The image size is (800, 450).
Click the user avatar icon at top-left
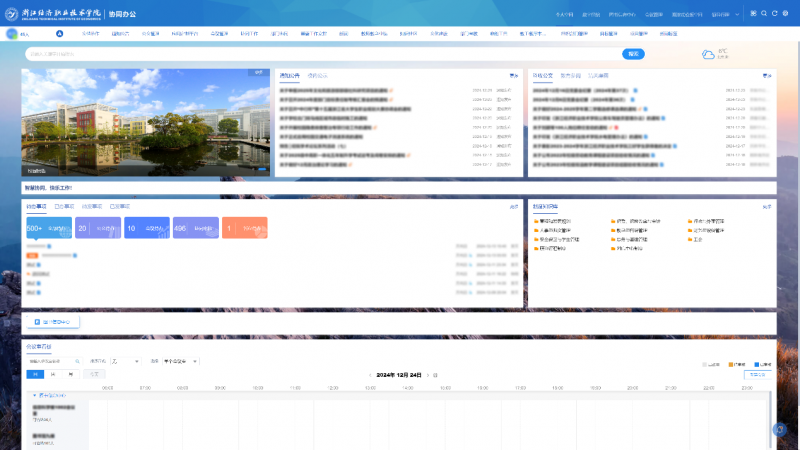pyautogui.click(x=12, y=33)
